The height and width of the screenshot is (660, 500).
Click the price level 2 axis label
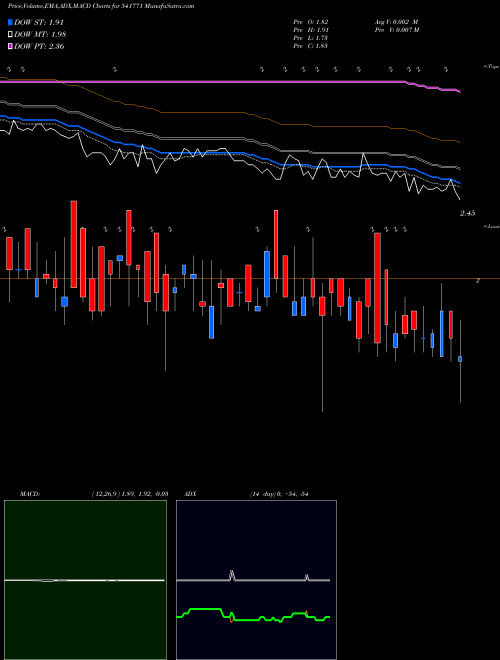[x=477, y=280]
